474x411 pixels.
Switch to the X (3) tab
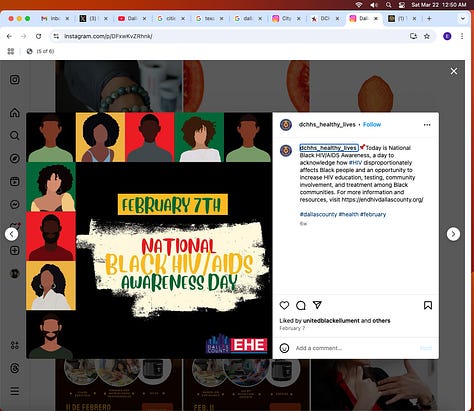[93, 19]
